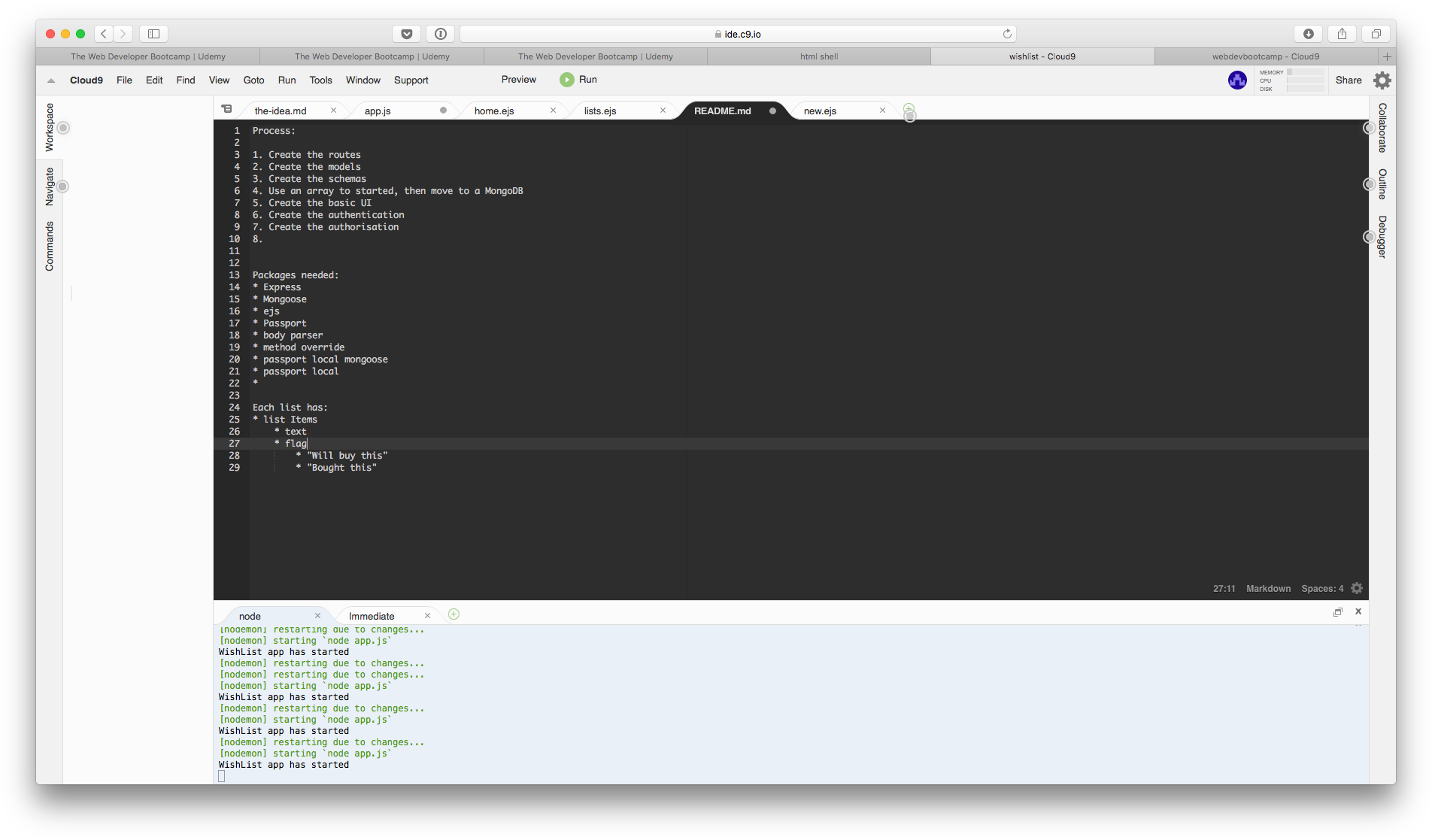
Task: Go back in Safari history
Action: 104,34
